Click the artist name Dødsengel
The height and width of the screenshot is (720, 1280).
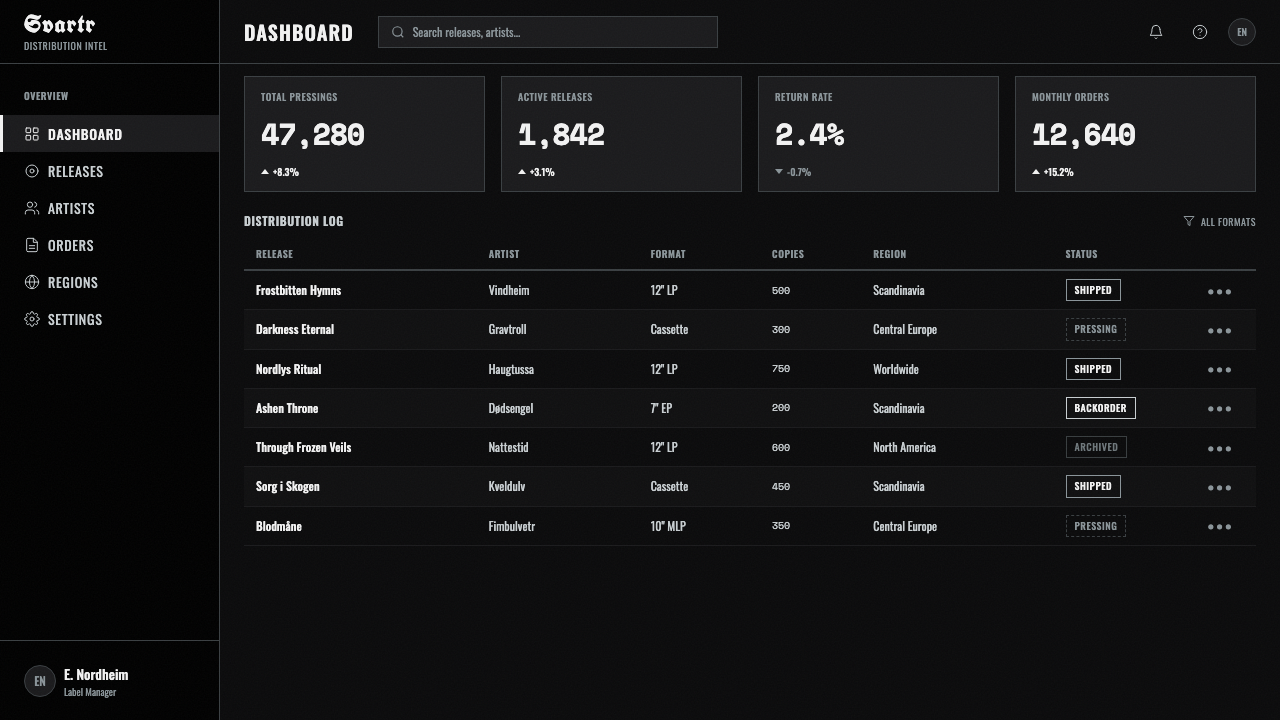tap(511, 408)
